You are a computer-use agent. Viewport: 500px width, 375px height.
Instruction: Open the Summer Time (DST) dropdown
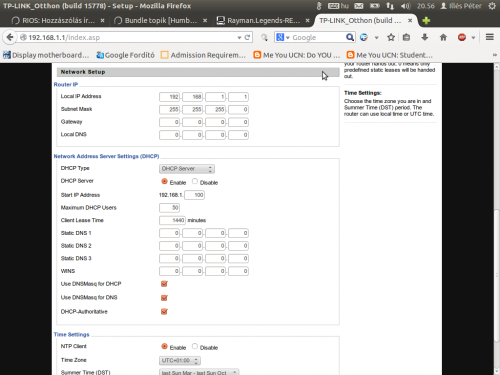[x=199, y=372]
